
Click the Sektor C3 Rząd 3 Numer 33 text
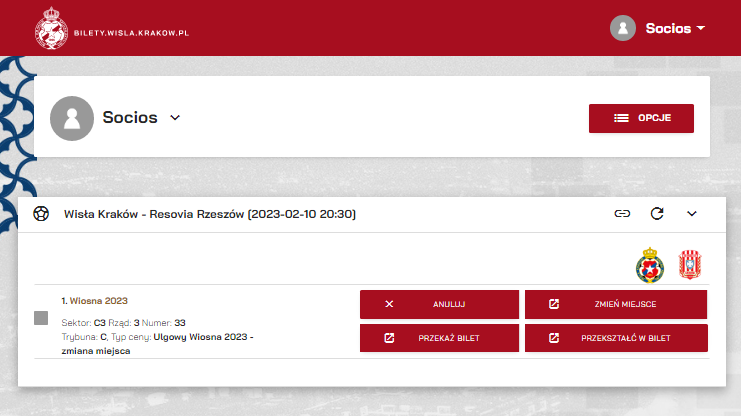pyautogui.click(x=123, y=323)
